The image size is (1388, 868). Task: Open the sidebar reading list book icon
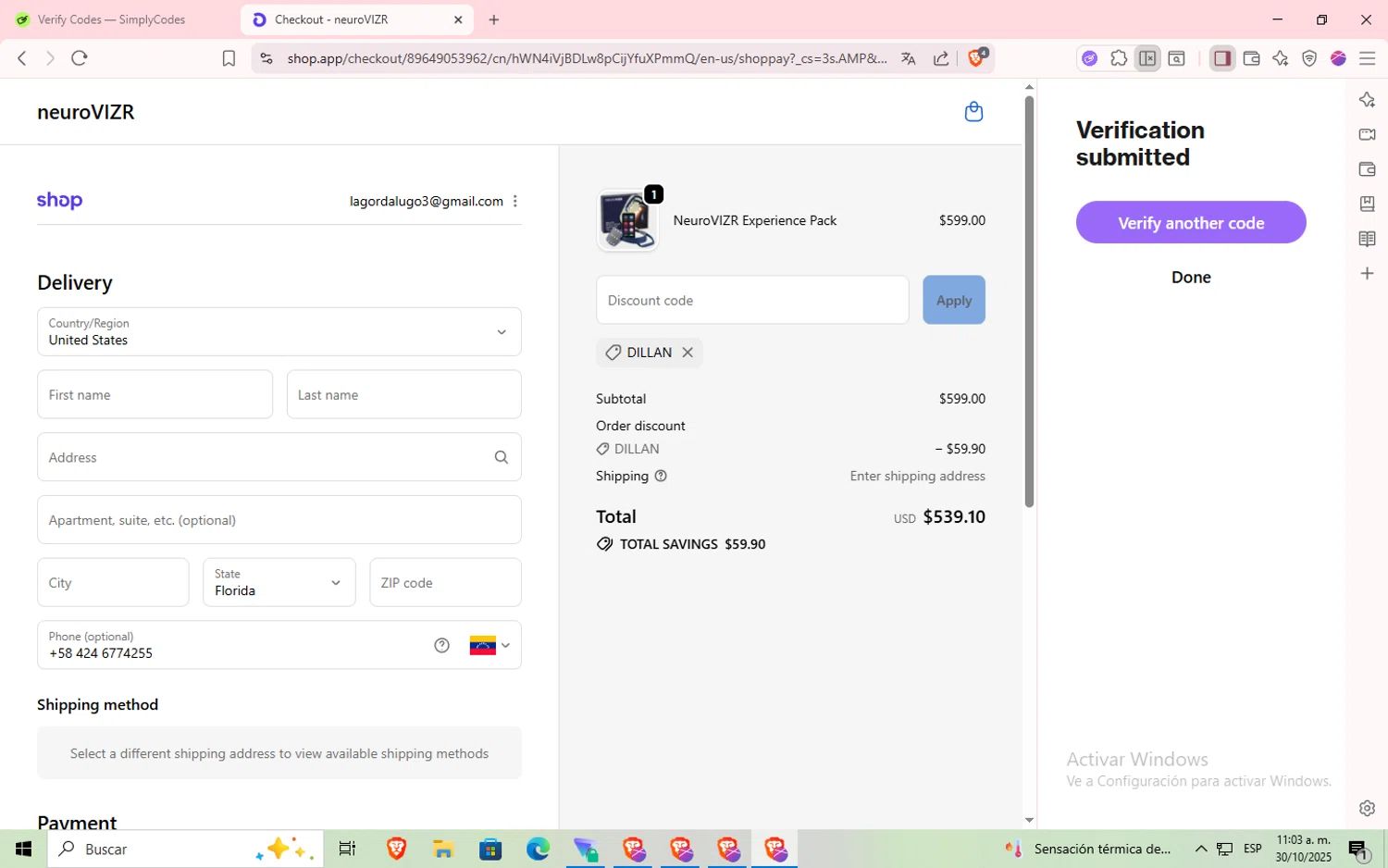tap(1367, 239)
